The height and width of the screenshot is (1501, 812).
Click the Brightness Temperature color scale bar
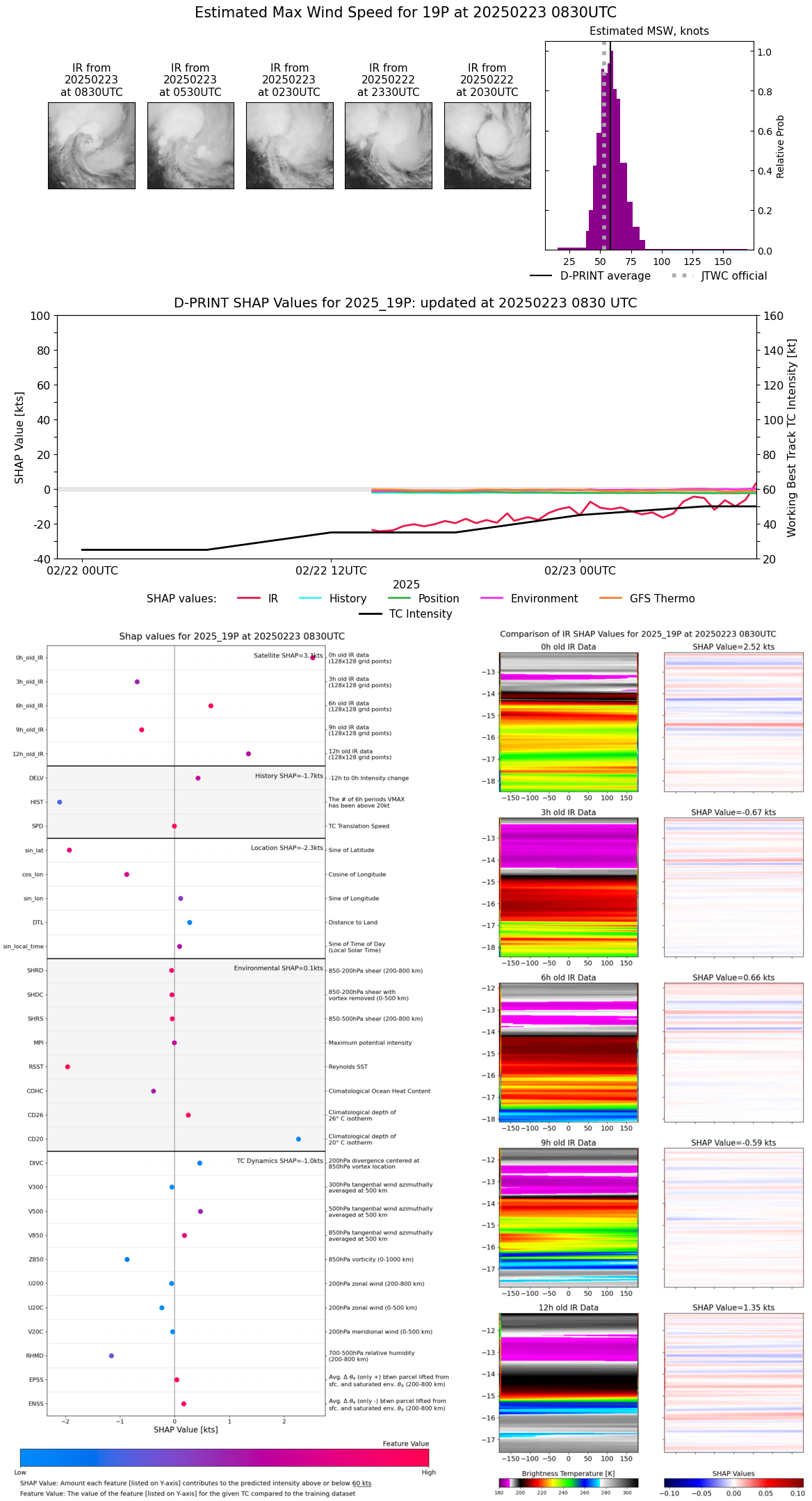click(568, 1482)
